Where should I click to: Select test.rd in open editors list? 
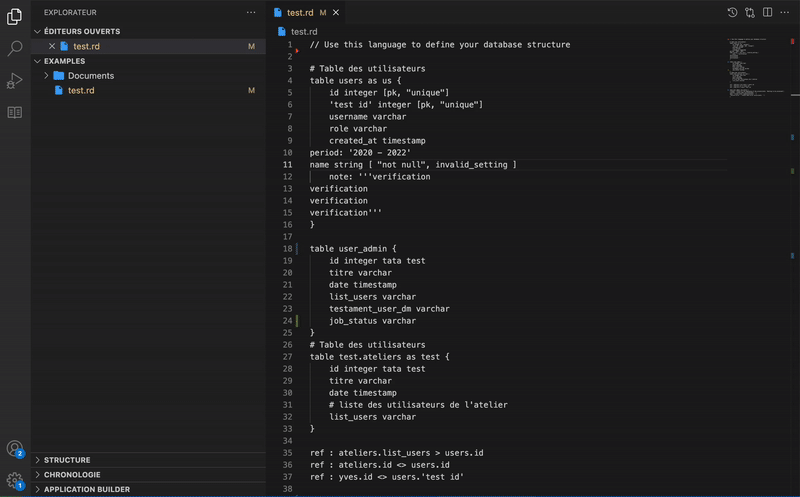pyautogui.click(x=148, y=46)
